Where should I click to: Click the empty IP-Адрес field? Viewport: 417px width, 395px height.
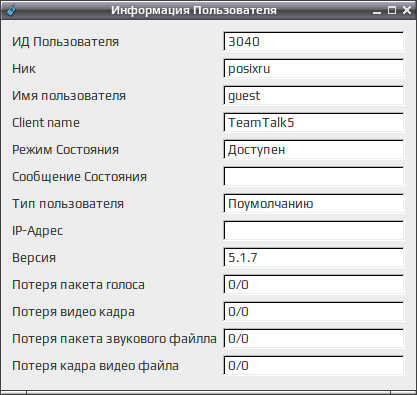[314, 231]
